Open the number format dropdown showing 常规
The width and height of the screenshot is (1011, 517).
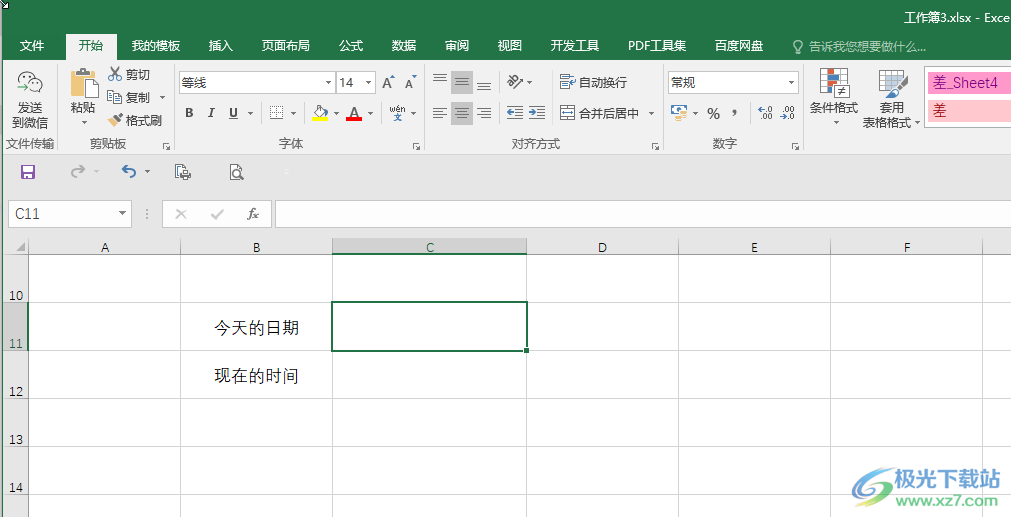[x=792, y=83]
